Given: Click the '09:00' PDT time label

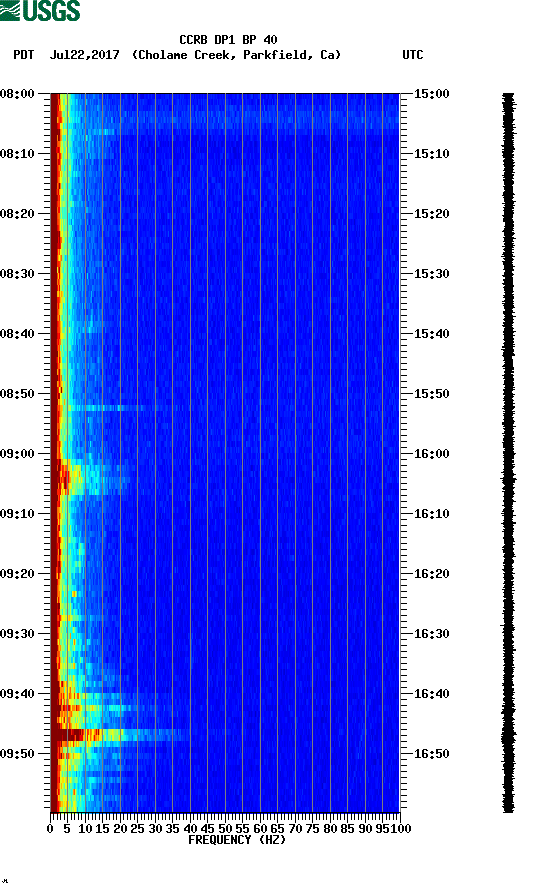Looking at the screenshot, I should [x=18, y=453].
